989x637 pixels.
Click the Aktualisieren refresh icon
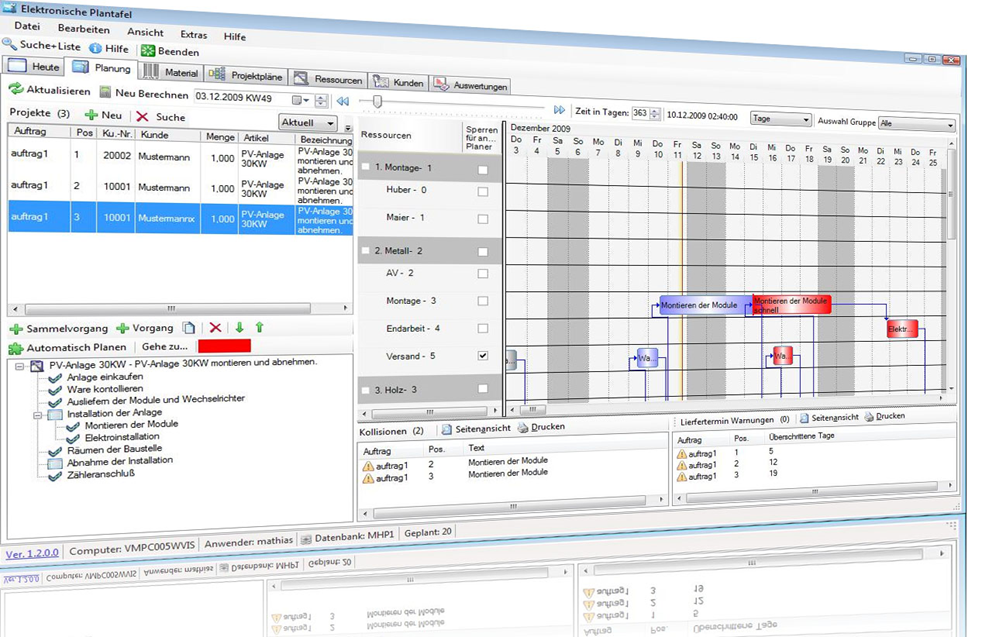[x=15, y=90]
